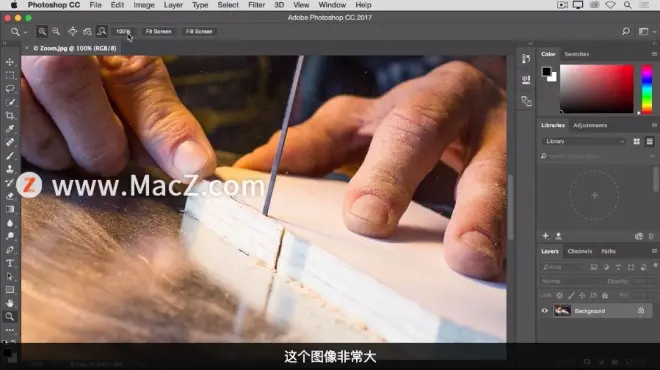This screenshot has width=660, height=370.
Task: Select the Eyedropper tool
Action: pyautogui.click(x=10, y=129)
